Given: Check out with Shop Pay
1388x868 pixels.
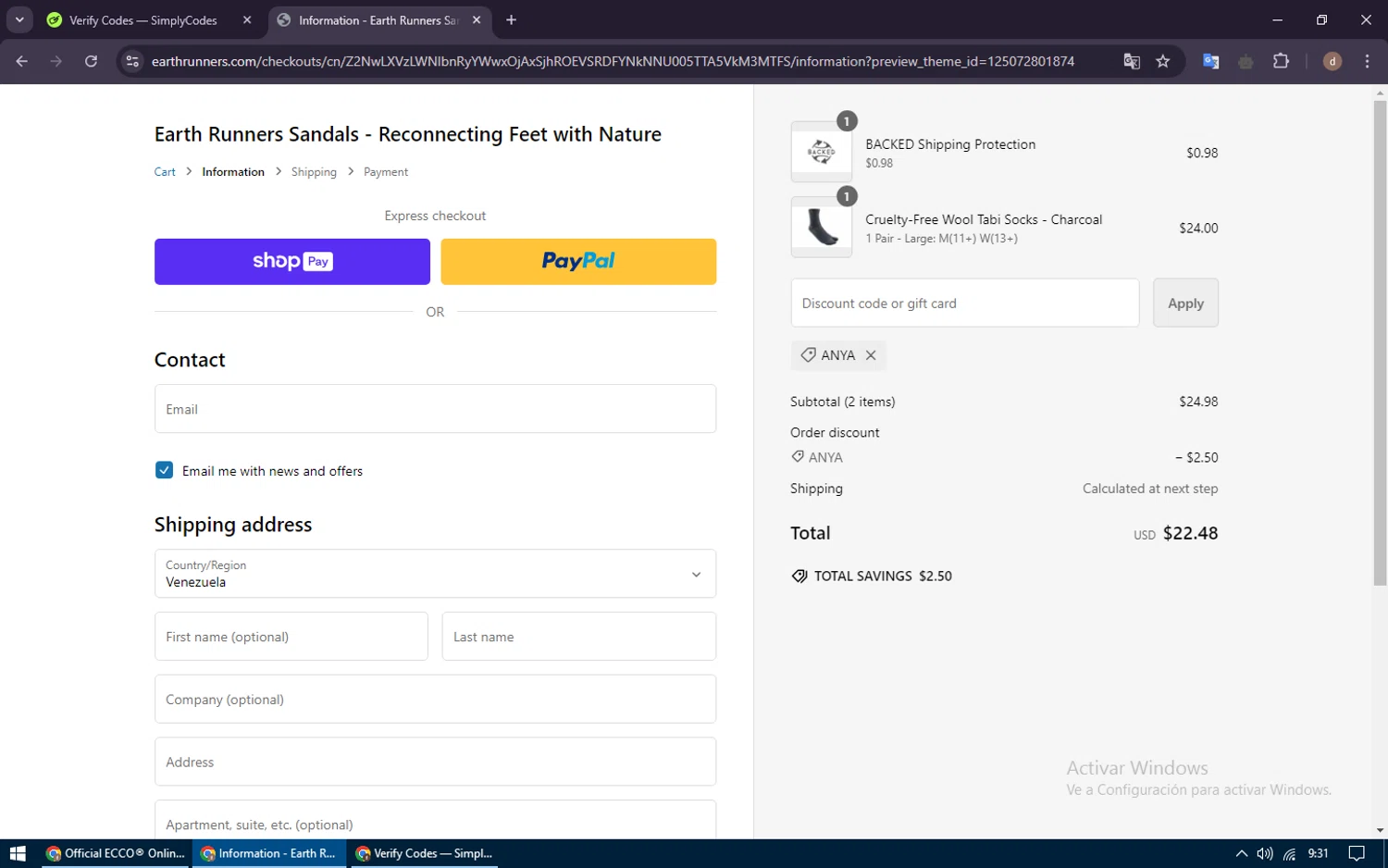Looking at the screenshot, I should click(292, 262).
